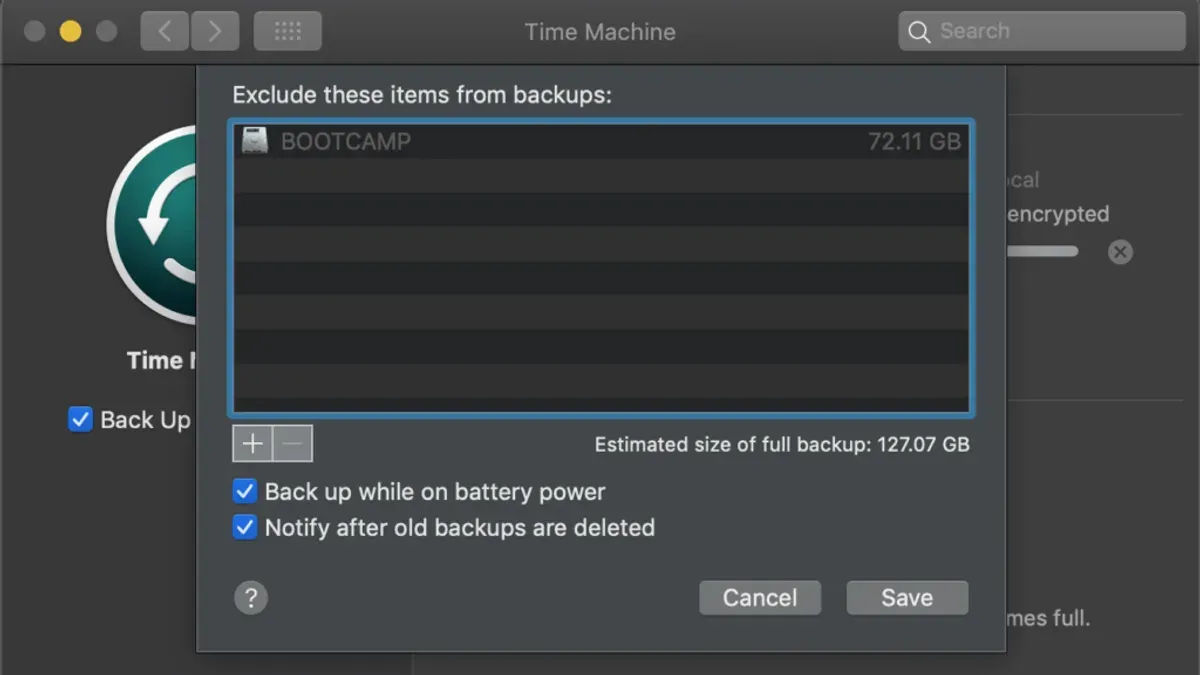Click the back navigation arrow
This screenshot has height=675, width=1200.
[x=165, y=31]
